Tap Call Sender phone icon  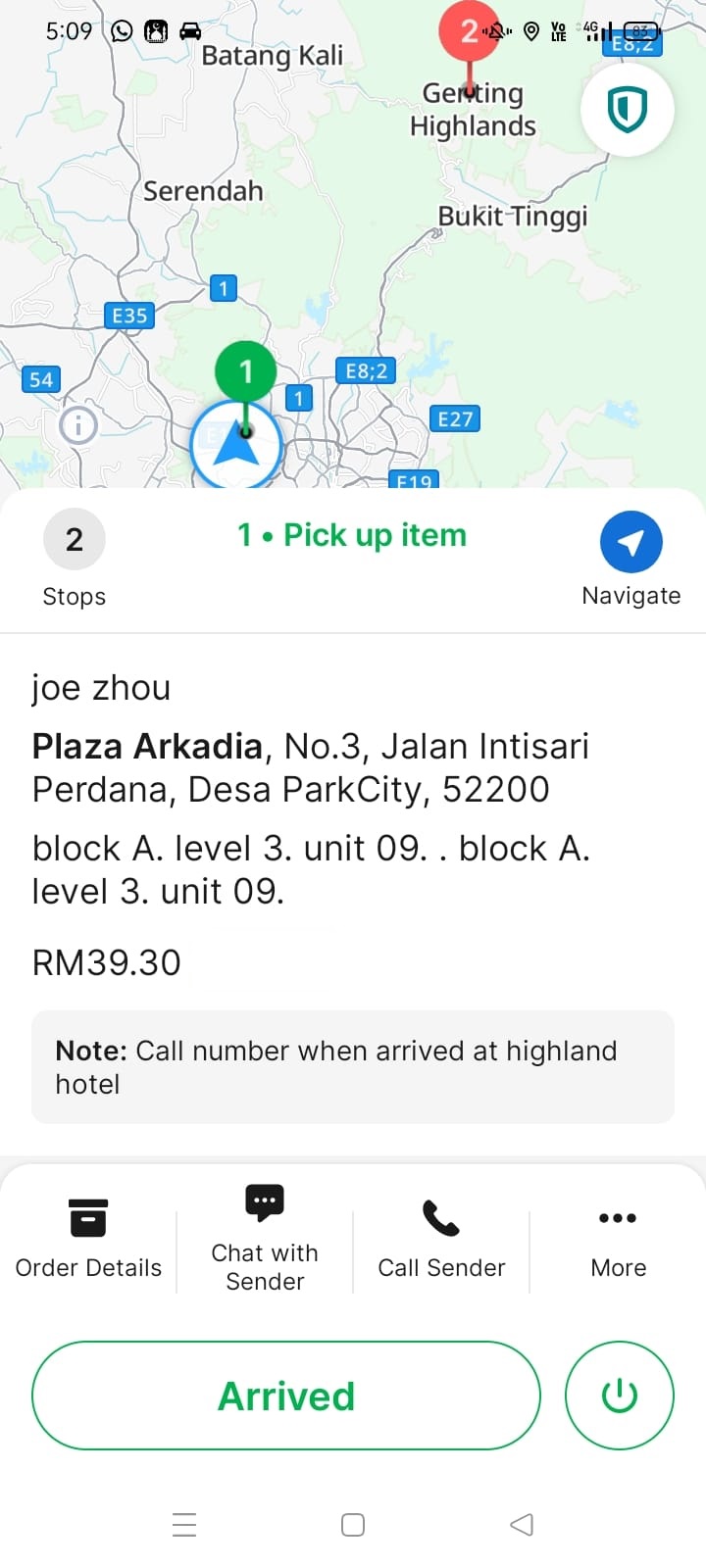441,1220
